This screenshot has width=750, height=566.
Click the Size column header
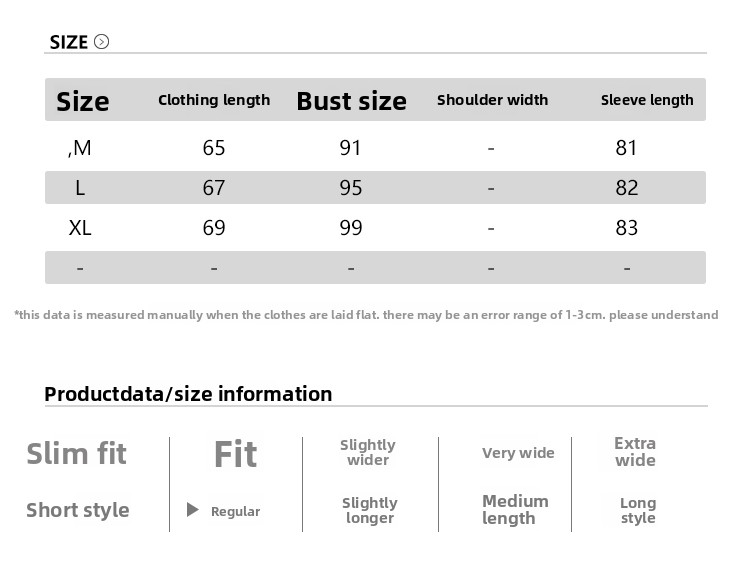click(x=83, y=101)
